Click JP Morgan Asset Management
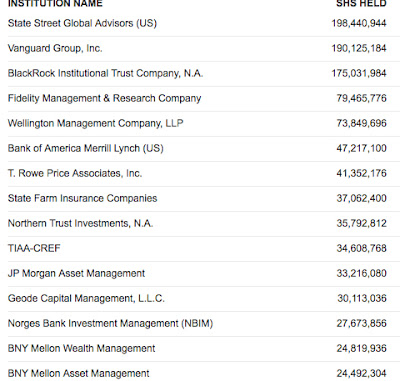Viewport: 400px width, 381px height. (76, 273)
